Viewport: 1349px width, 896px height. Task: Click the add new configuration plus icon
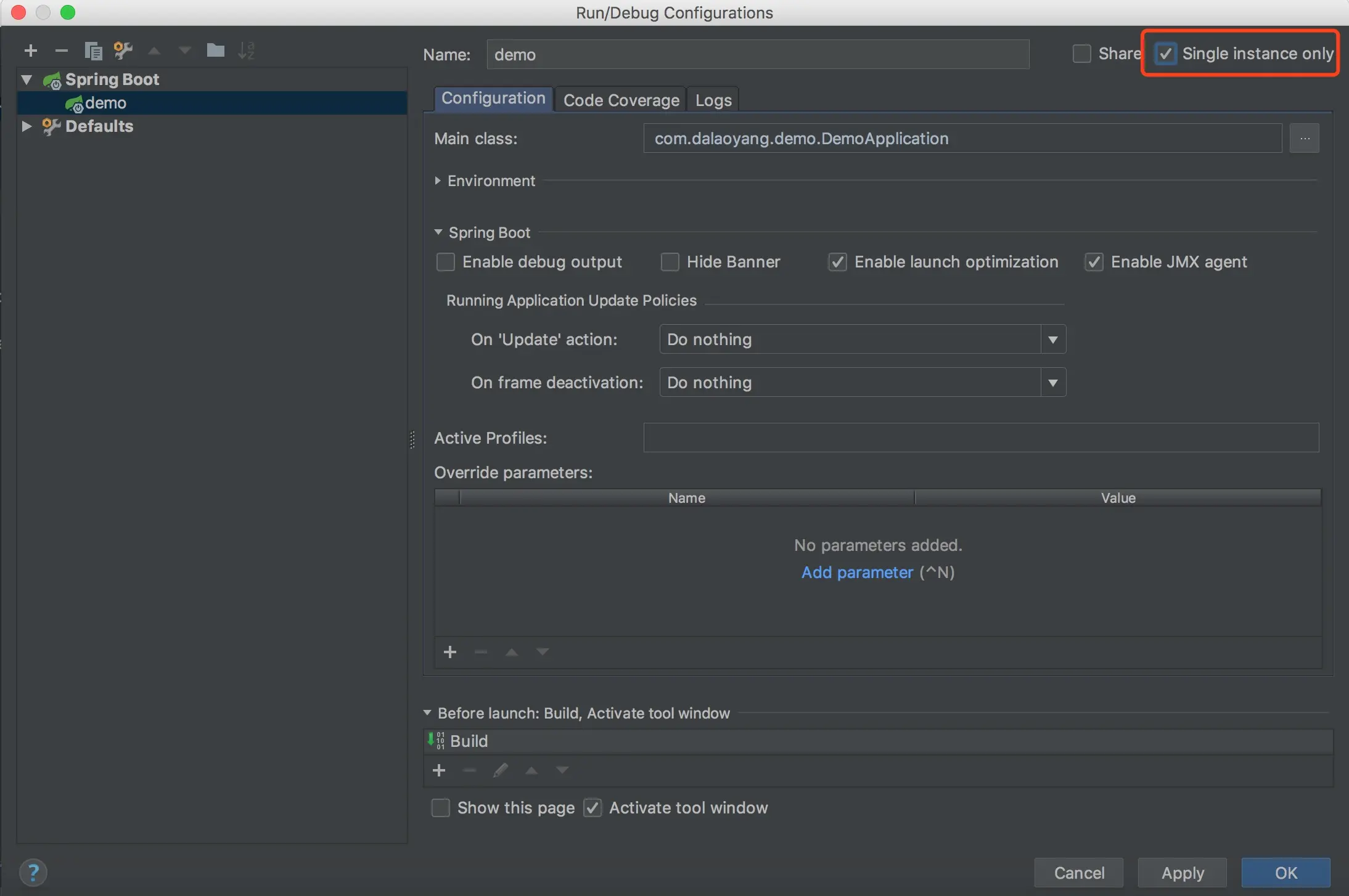pyautogui.click(x=31, y=51)
